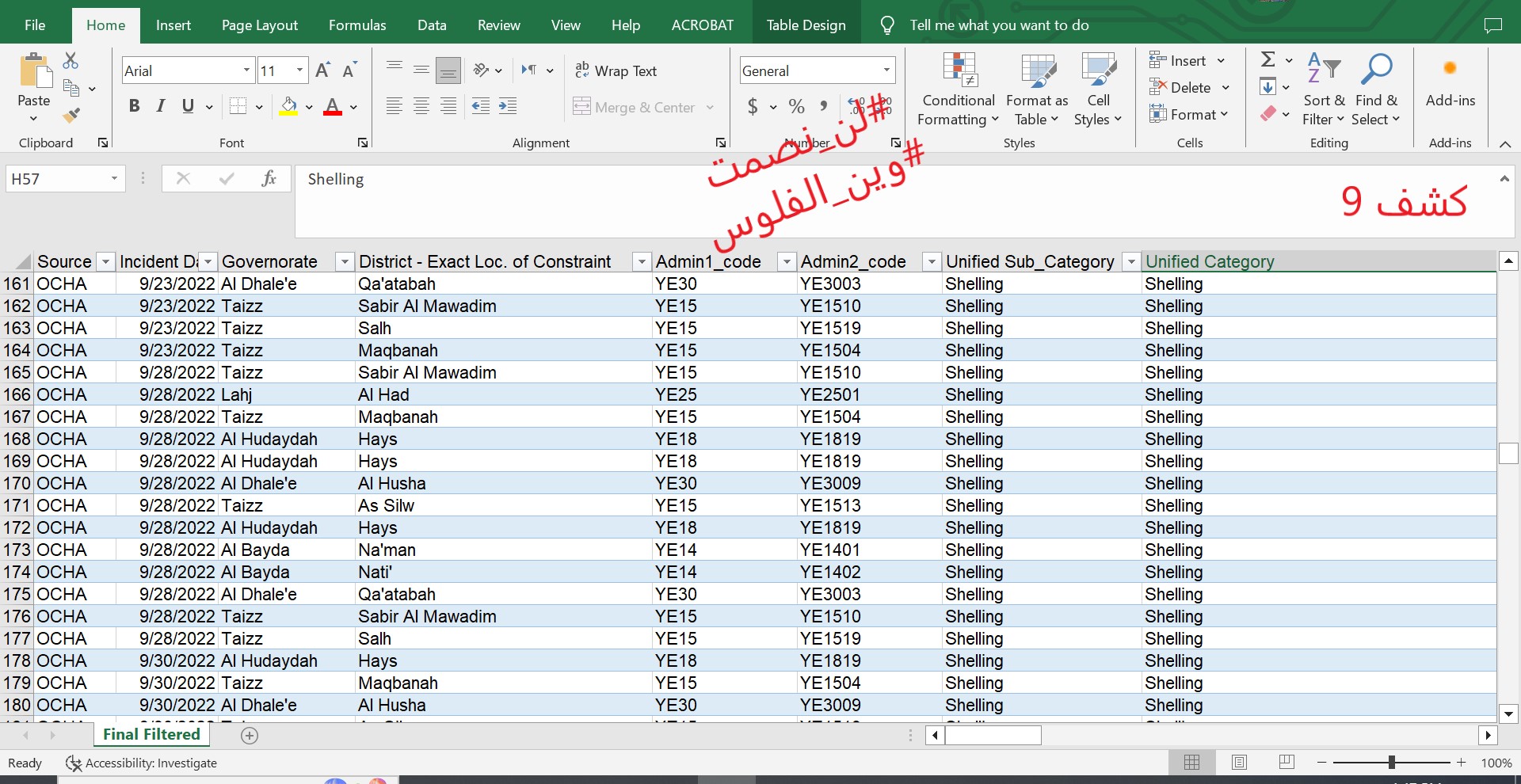
Task: Toggle Wrap Text option
Action: point(616,70)
